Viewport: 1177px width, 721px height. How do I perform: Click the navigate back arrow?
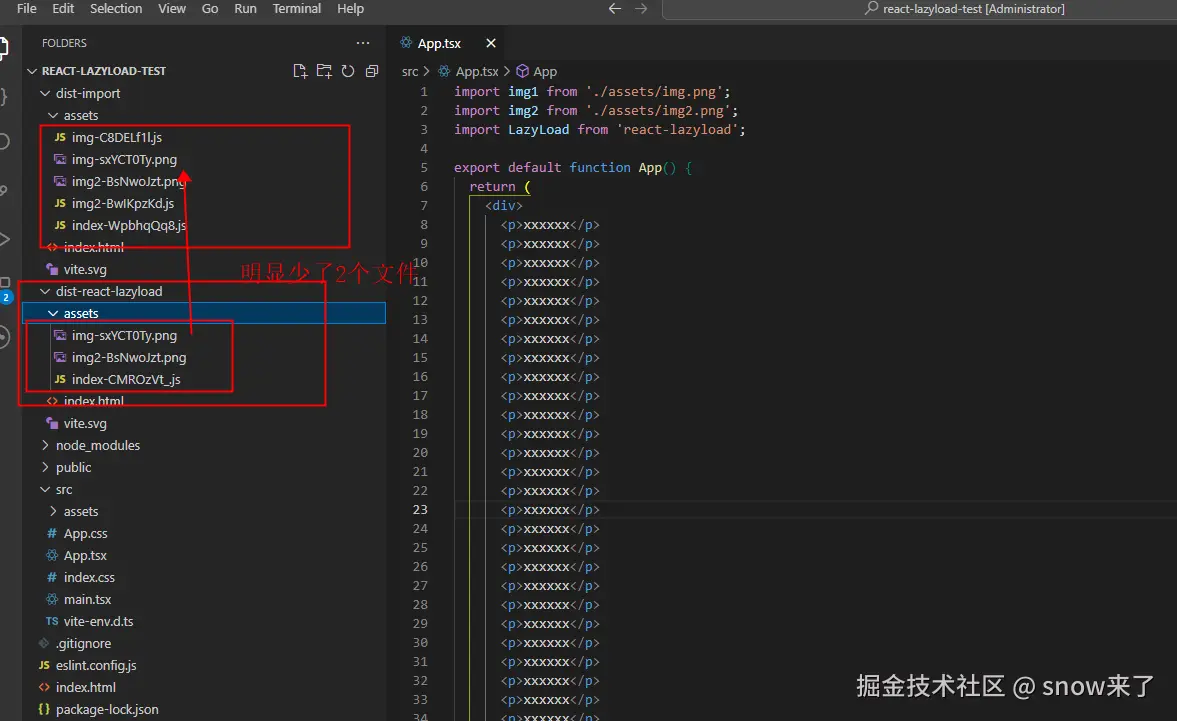(x=615, y=9)
